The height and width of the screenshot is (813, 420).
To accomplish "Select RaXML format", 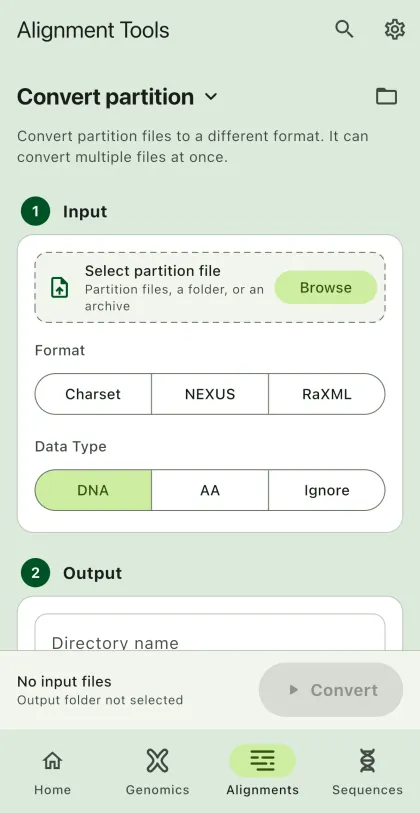I will (x=327, y=394).
